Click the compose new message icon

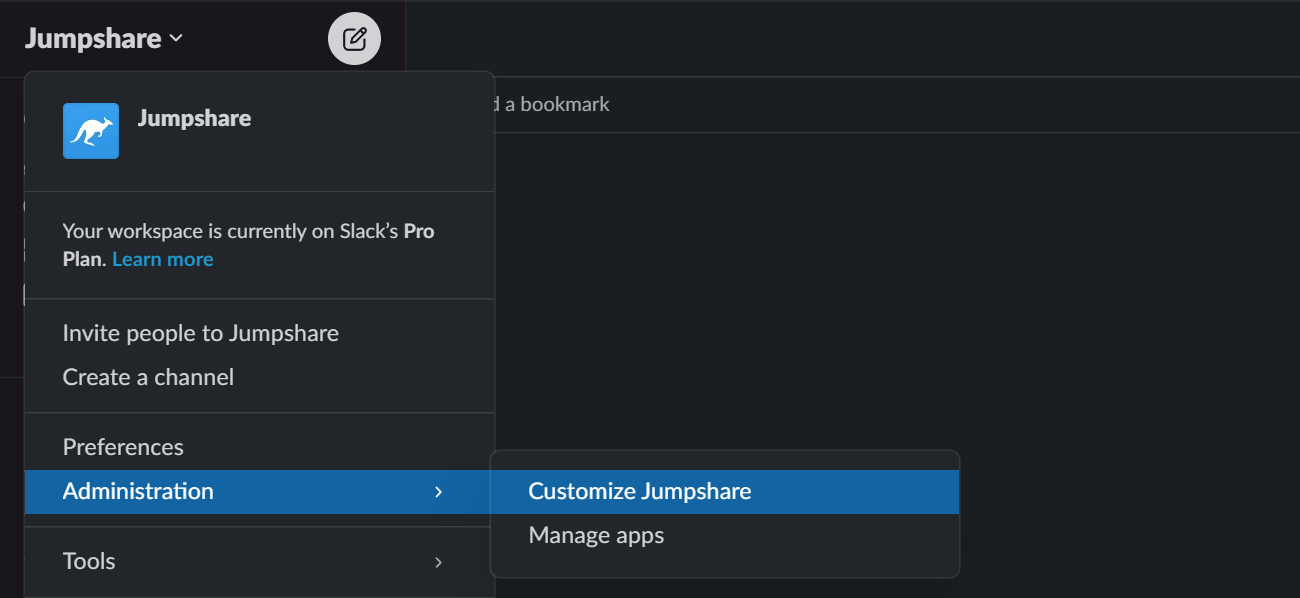pyautogui.click(x=354, y=39)
